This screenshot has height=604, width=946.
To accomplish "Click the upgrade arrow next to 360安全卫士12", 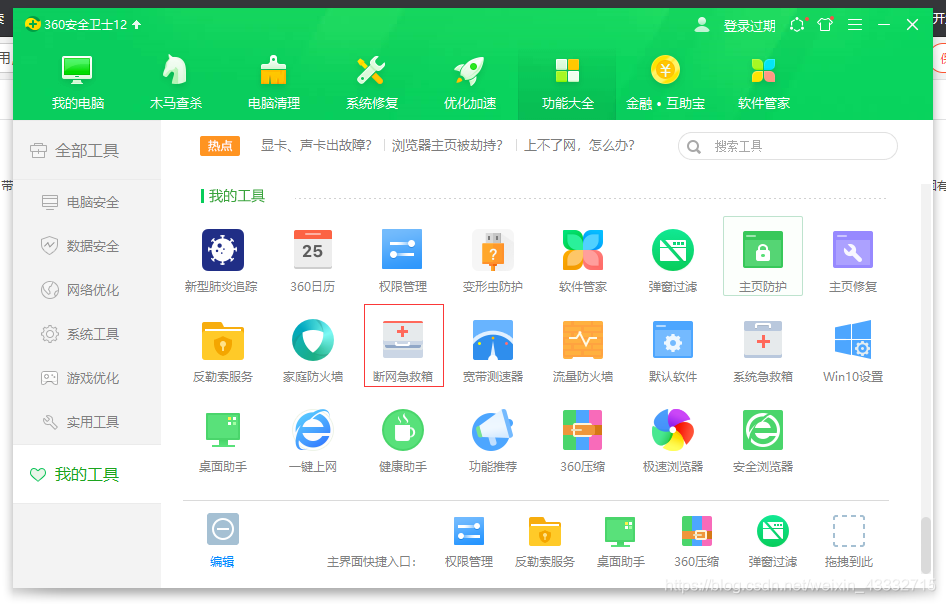I will (x=136, y=25).
